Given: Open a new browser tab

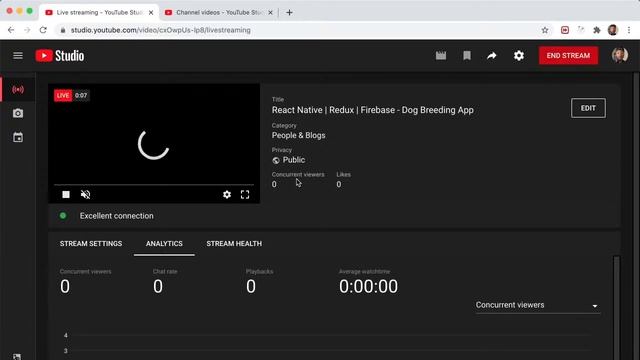Looking at the screenshot, I should (x=289, y=13).
